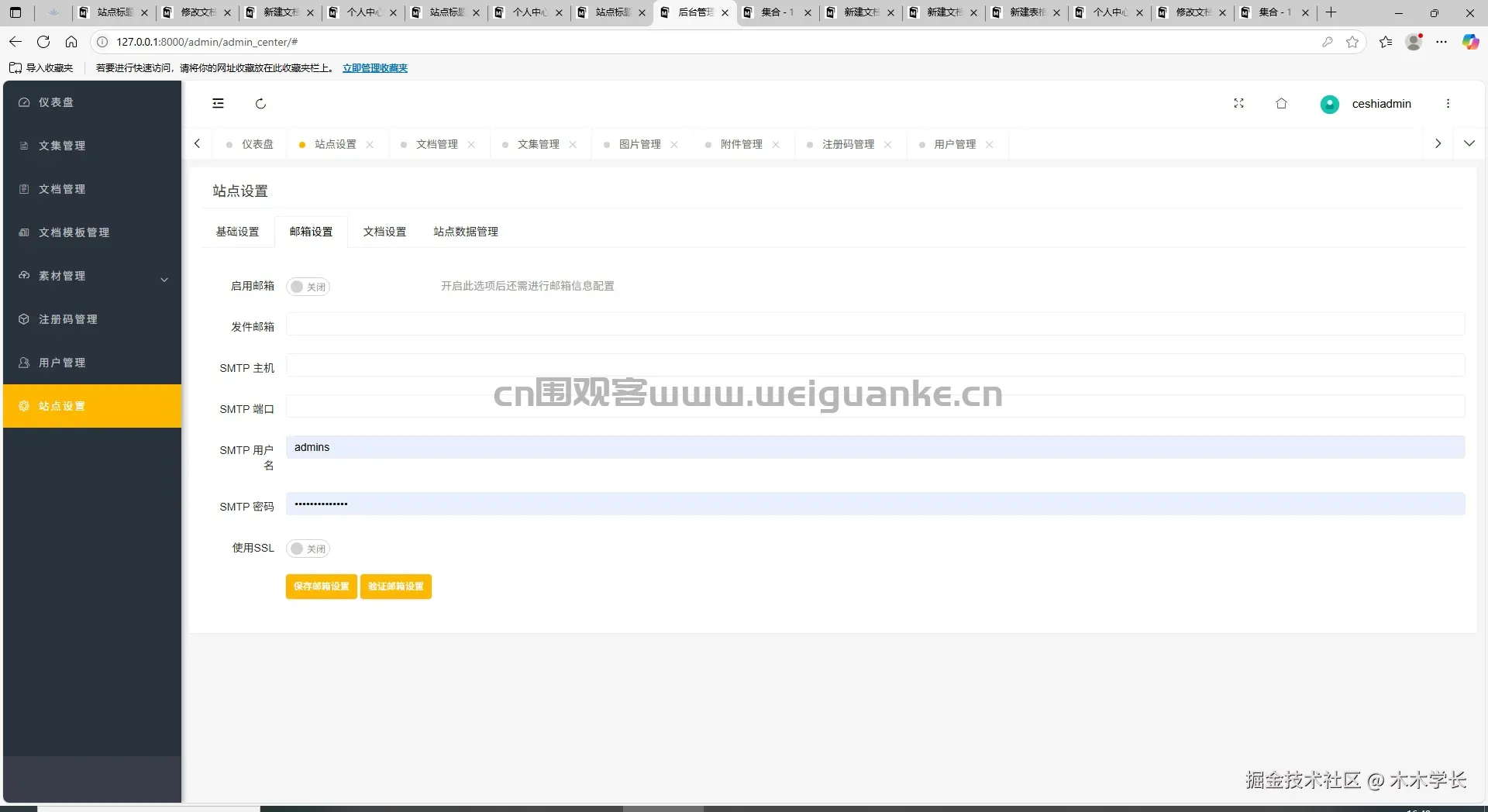The height and width of the screenshot is (812, 1488).
Task: Open browser settings and more menu
Action: point(1441,42)
